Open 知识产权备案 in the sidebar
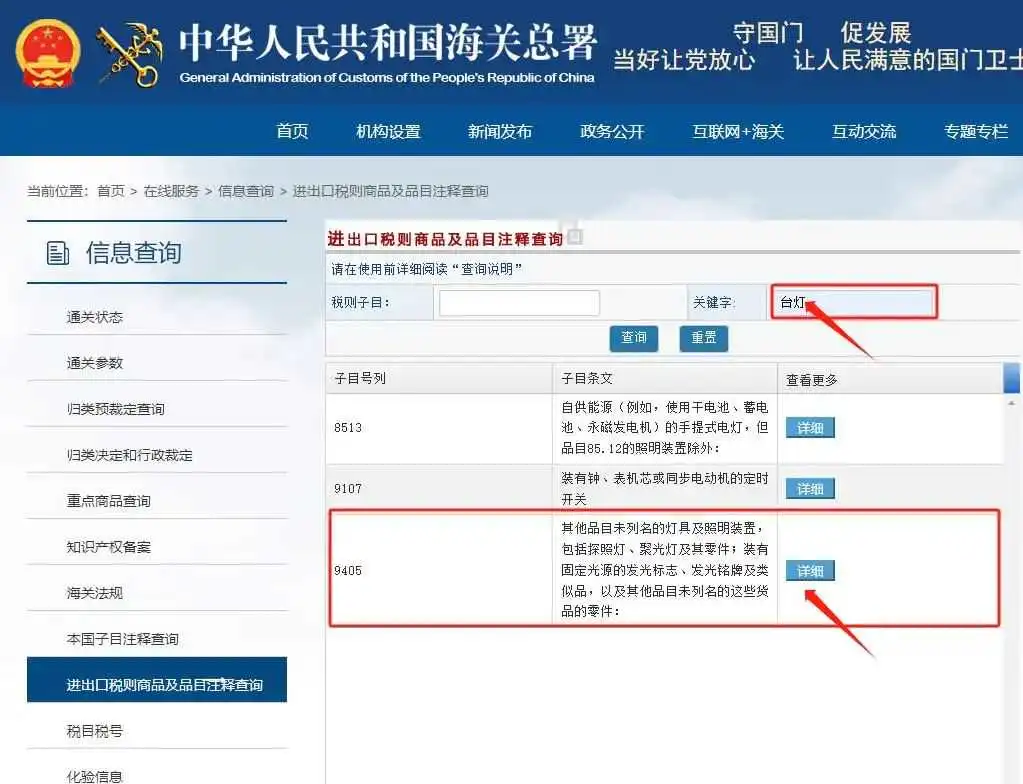The height and width of the screenshot is (784, 1023). 108,547
